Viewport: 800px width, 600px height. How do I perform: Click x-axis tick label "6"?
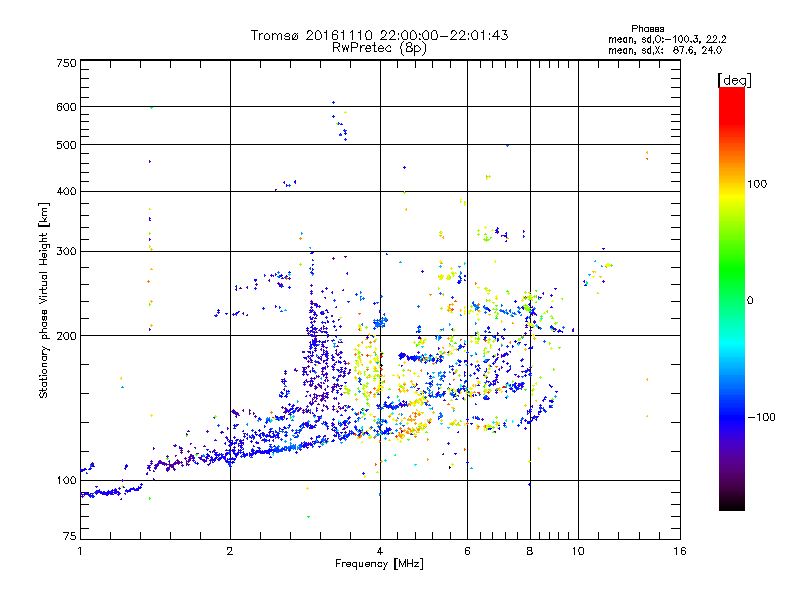[x=467, y=551]
